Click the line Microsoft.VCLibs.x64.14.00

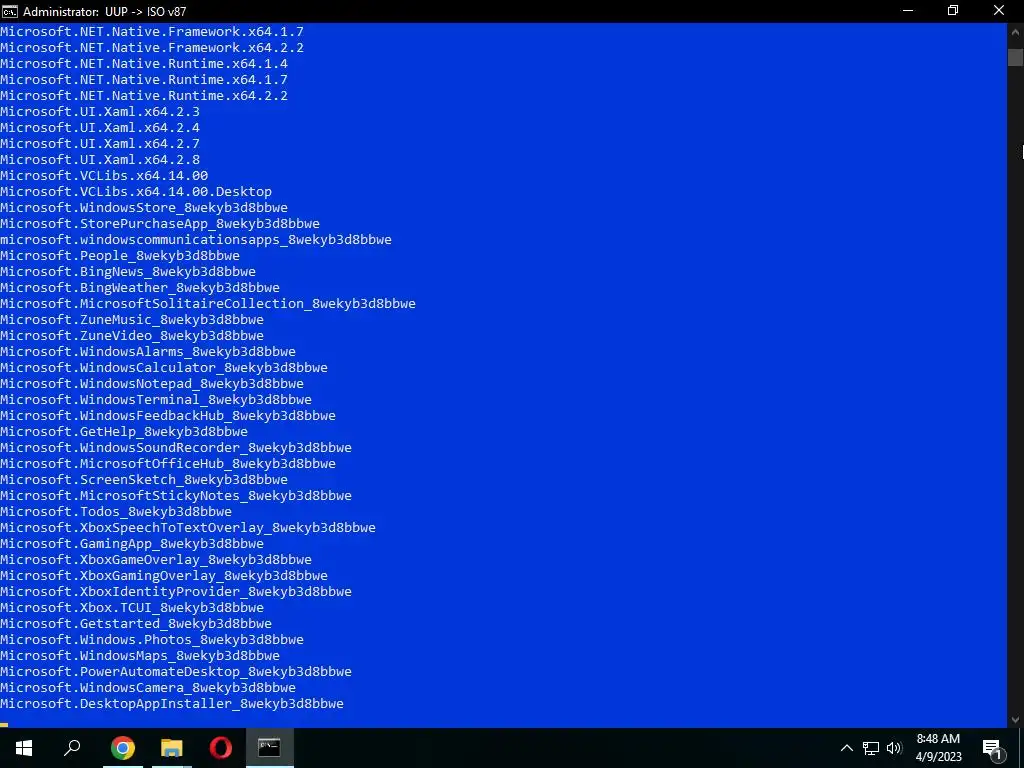[104, 176]
